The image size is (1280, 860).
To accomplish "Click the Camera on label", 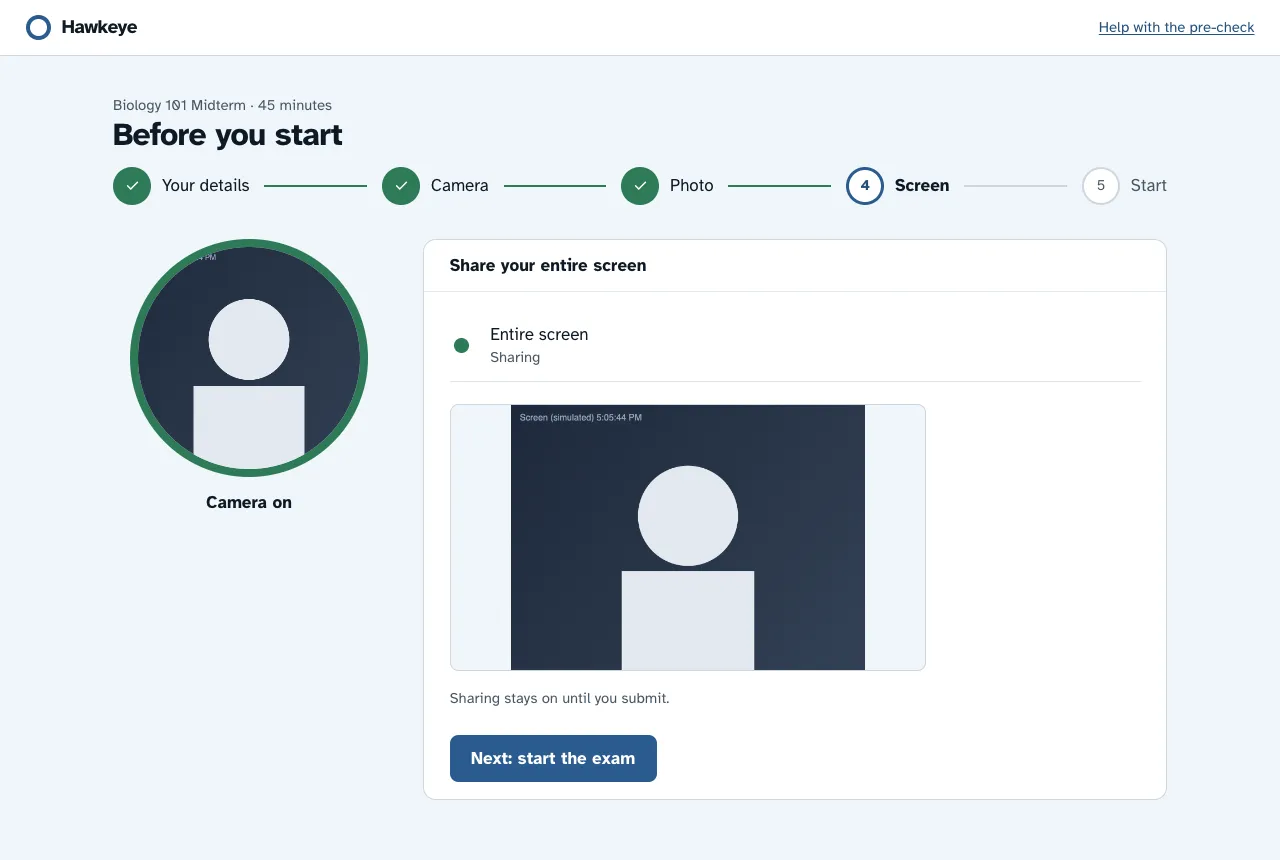I will point(249,503).
